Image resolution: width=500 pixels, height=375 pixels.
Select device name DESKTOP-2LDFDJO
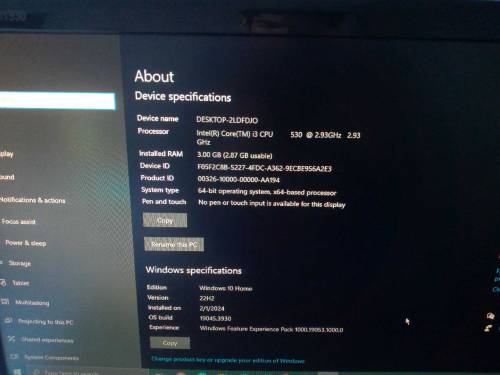(x=227, y=120)
